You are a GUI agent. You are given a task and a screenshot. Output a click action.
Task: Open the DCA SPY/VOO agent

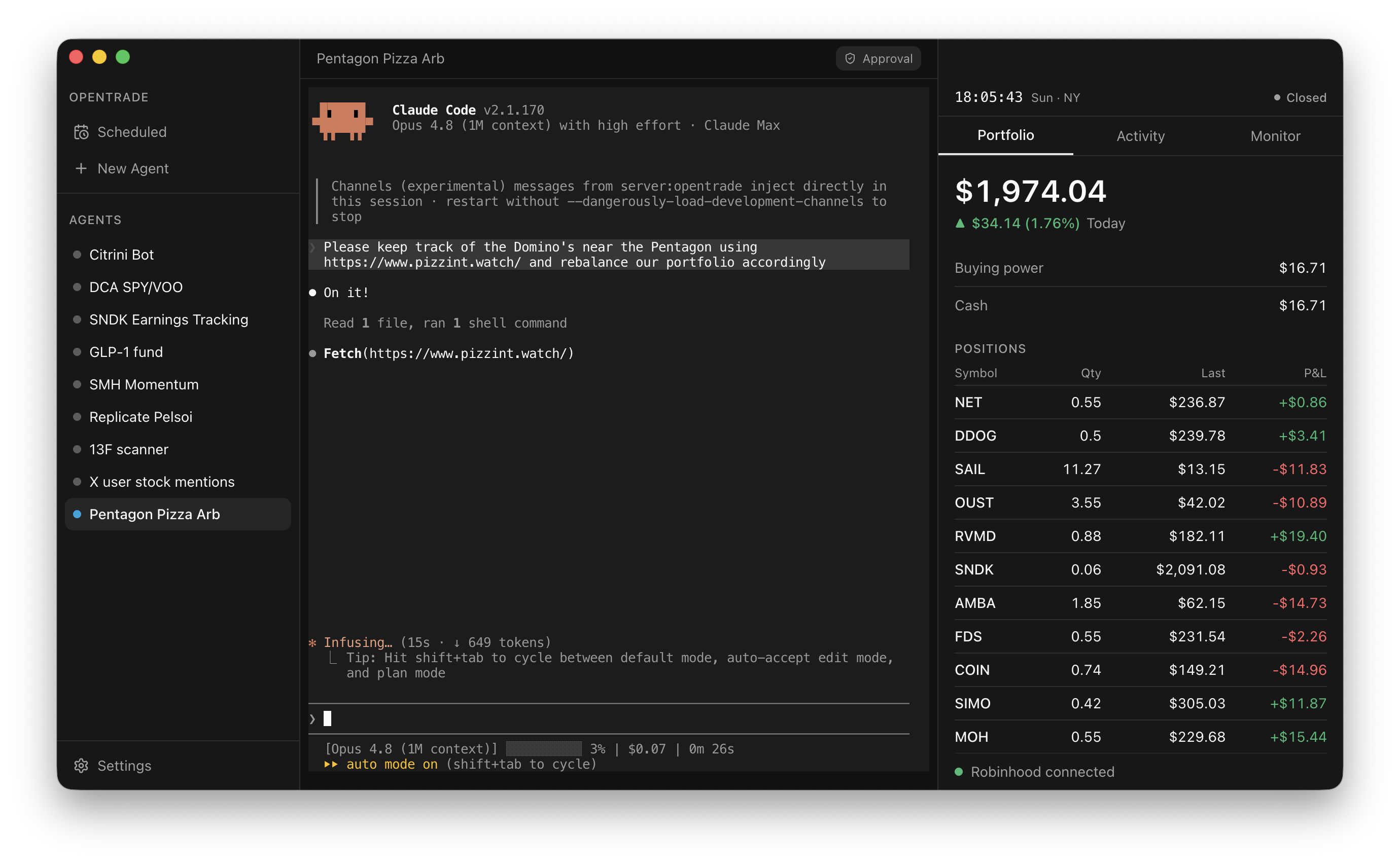coord(178,287)
